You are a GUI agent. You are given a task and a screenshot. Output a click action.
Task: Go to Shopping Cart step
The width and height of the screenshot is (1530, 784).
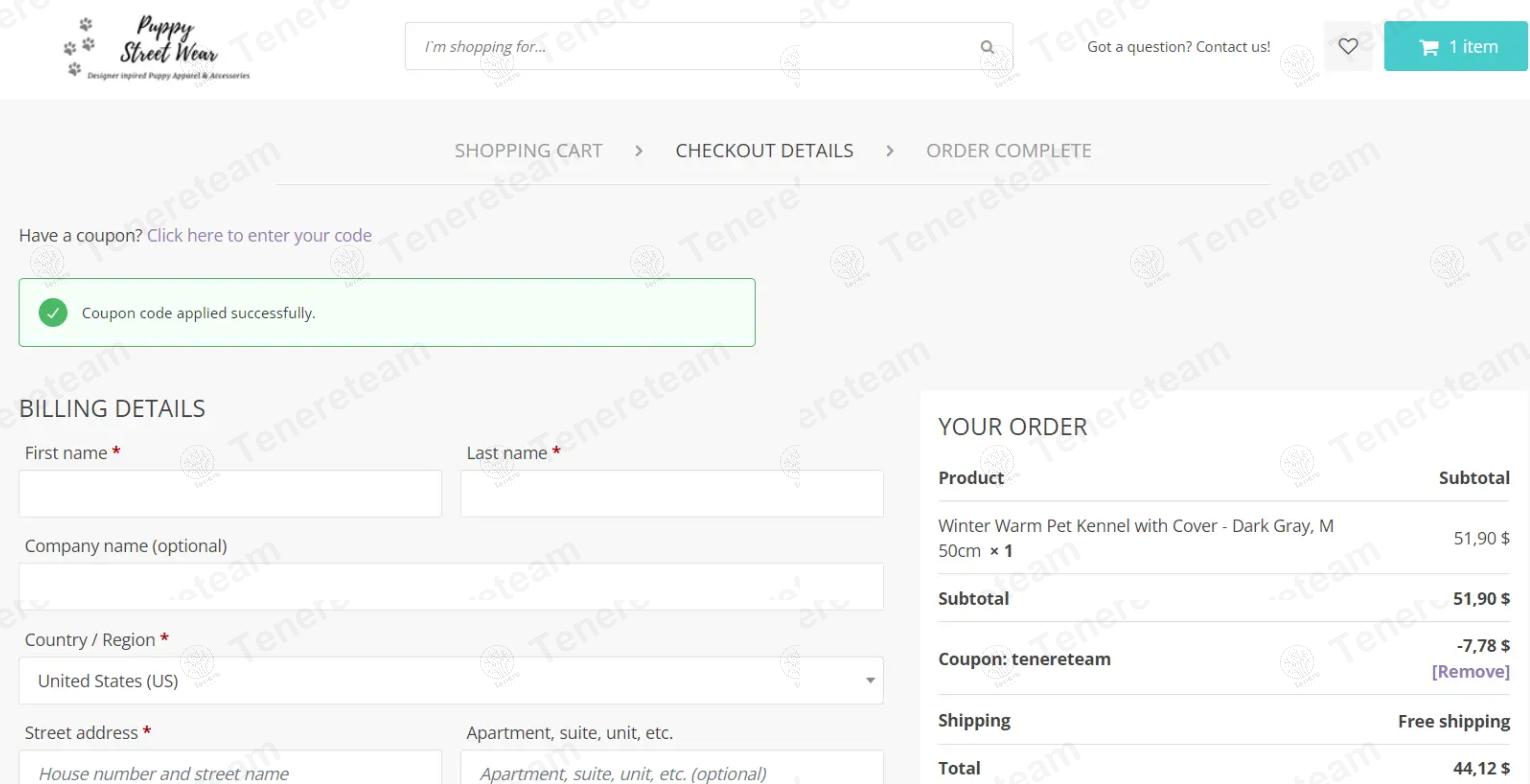pos(528,151)
